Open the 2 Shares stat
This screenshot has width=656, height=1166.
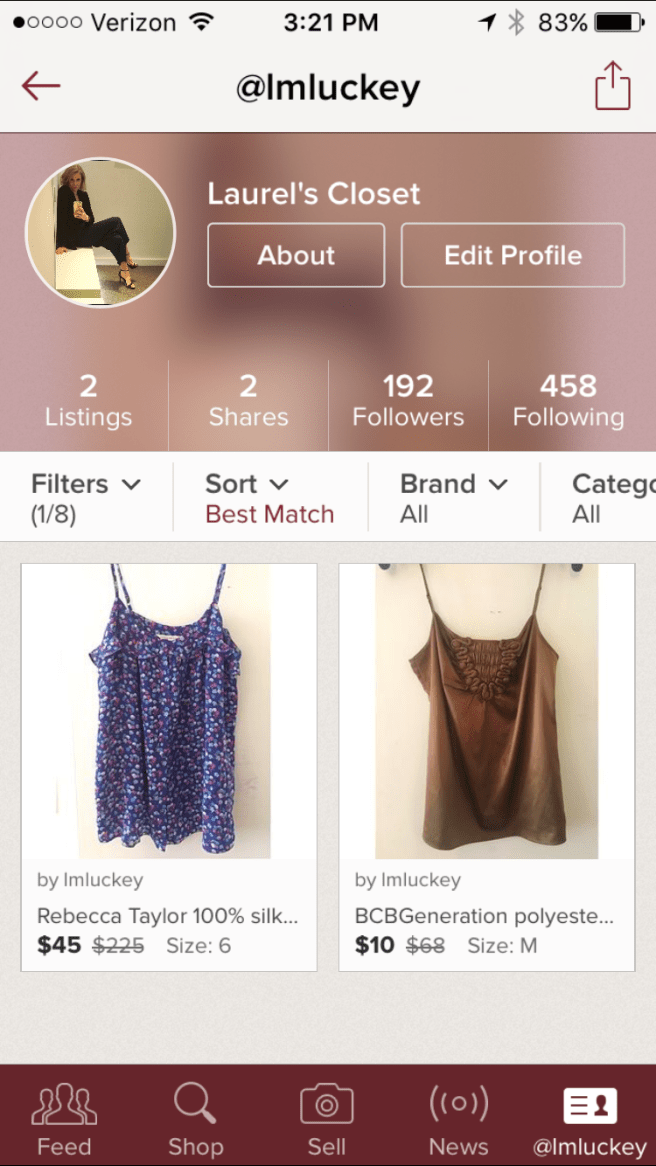pyautogui.click(x=248, y=400)
